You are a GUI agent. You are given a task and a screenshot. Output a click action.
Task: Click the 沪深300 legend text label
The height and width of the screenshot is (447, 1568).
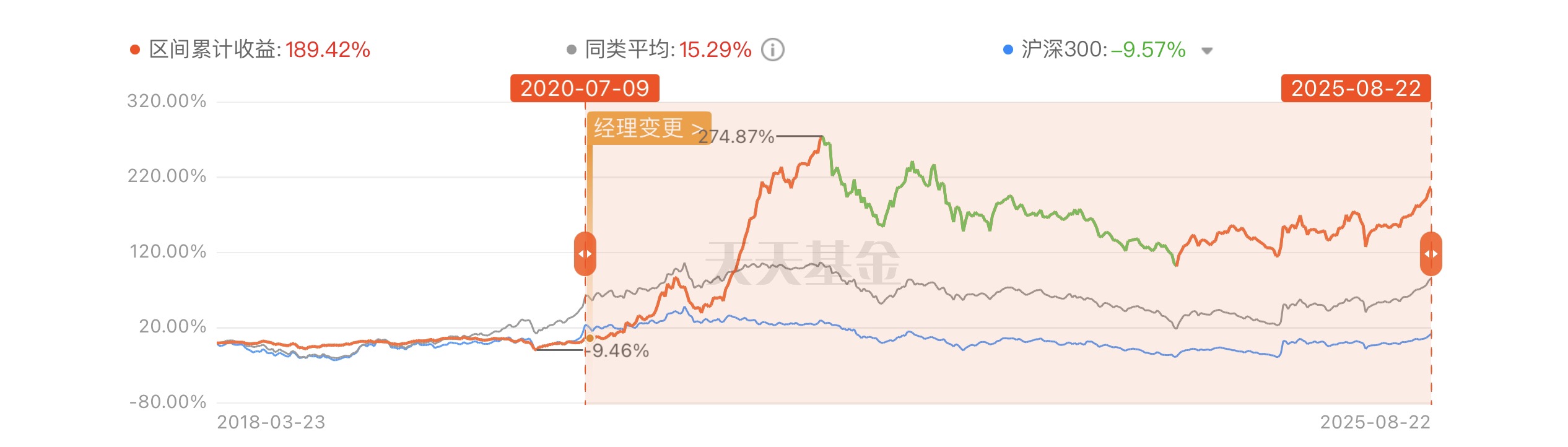click(1063, 50)
